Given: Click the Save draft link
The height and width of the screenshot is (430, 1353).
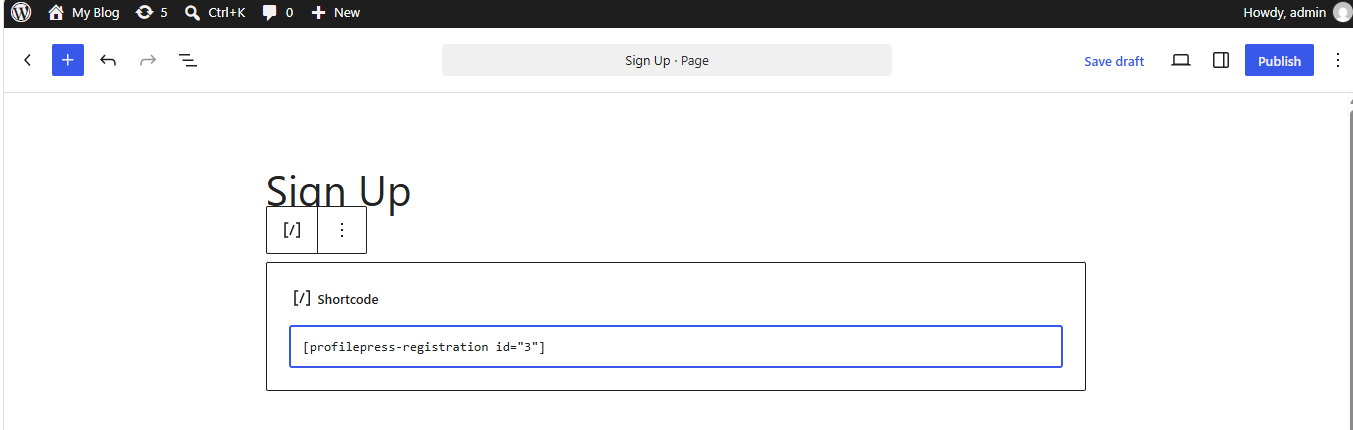Looking at the screenshot, I should coord(1114,61).
